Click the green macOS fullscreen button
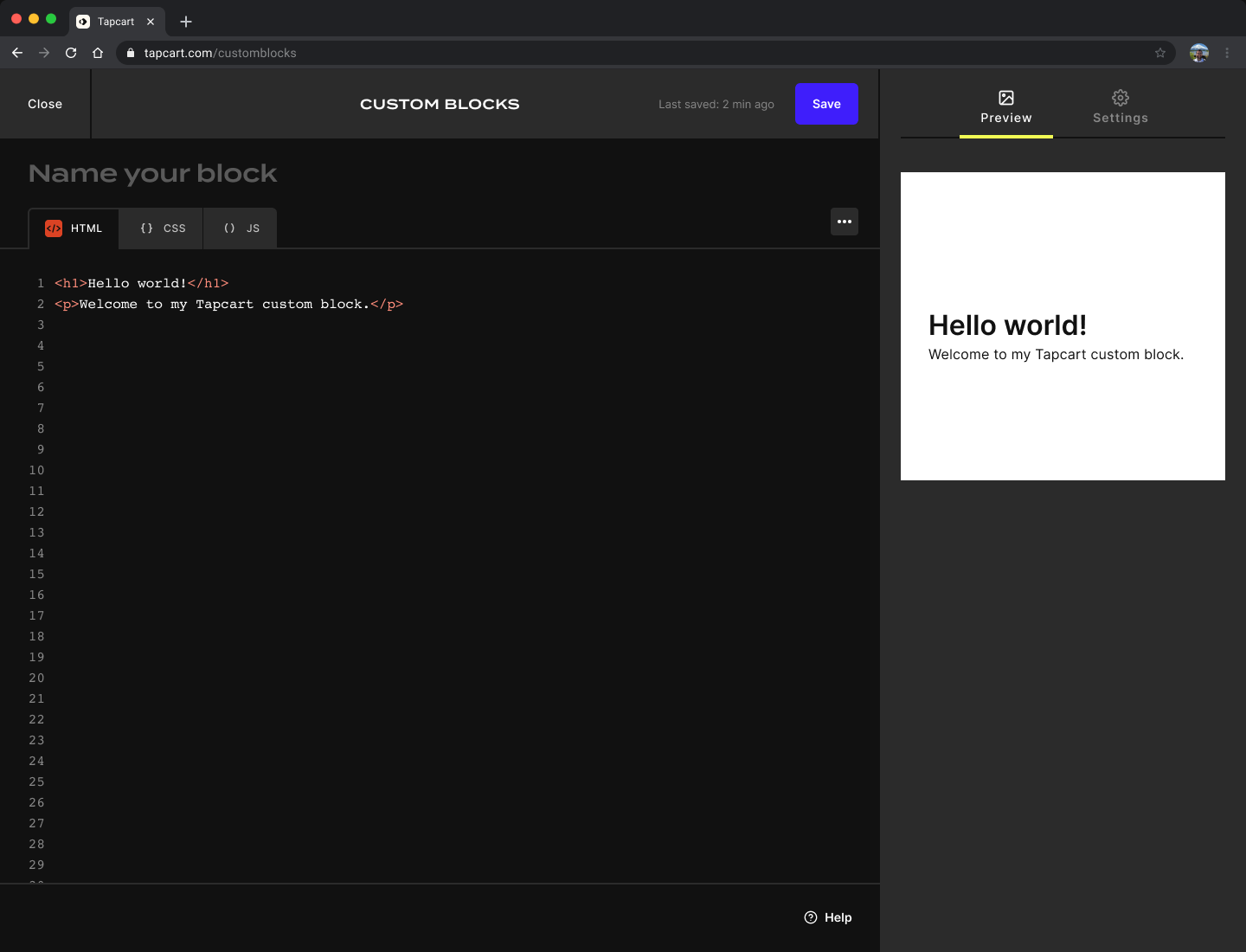 tap(51, 18)
